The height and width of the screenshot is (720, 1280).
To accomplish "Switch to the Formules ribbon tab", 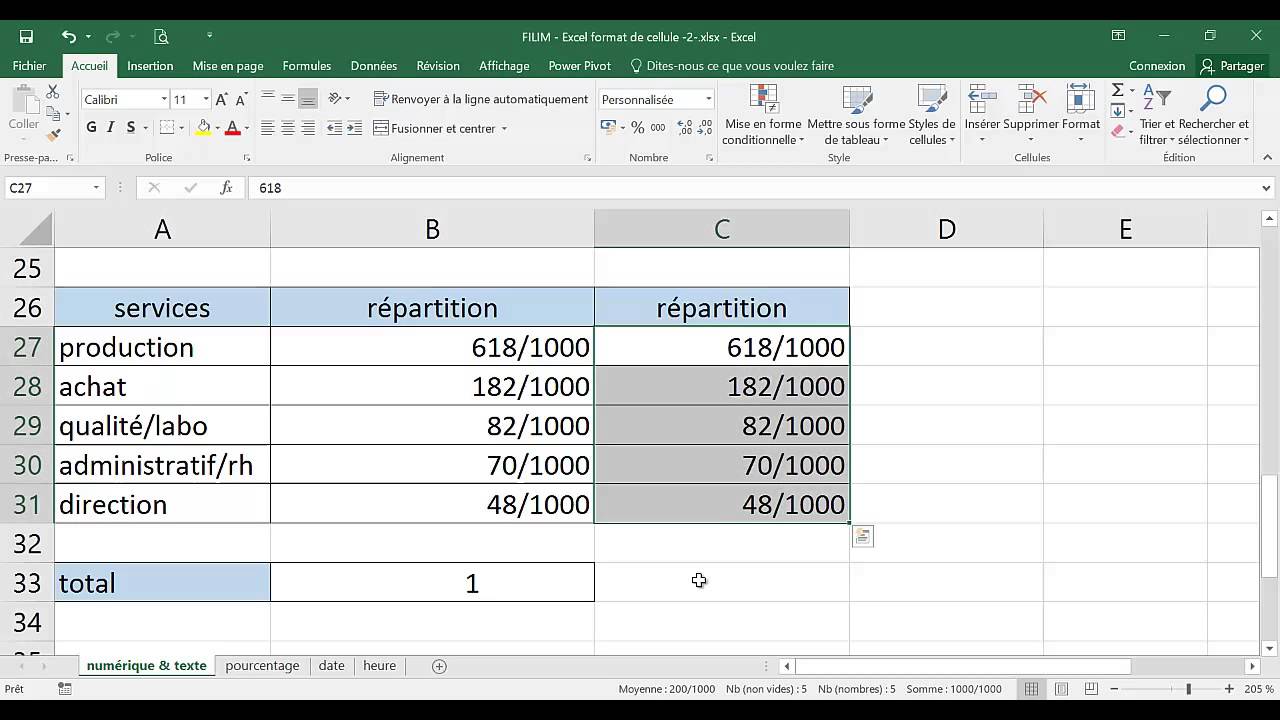I will pyautogui.click(x=307, y=65).
